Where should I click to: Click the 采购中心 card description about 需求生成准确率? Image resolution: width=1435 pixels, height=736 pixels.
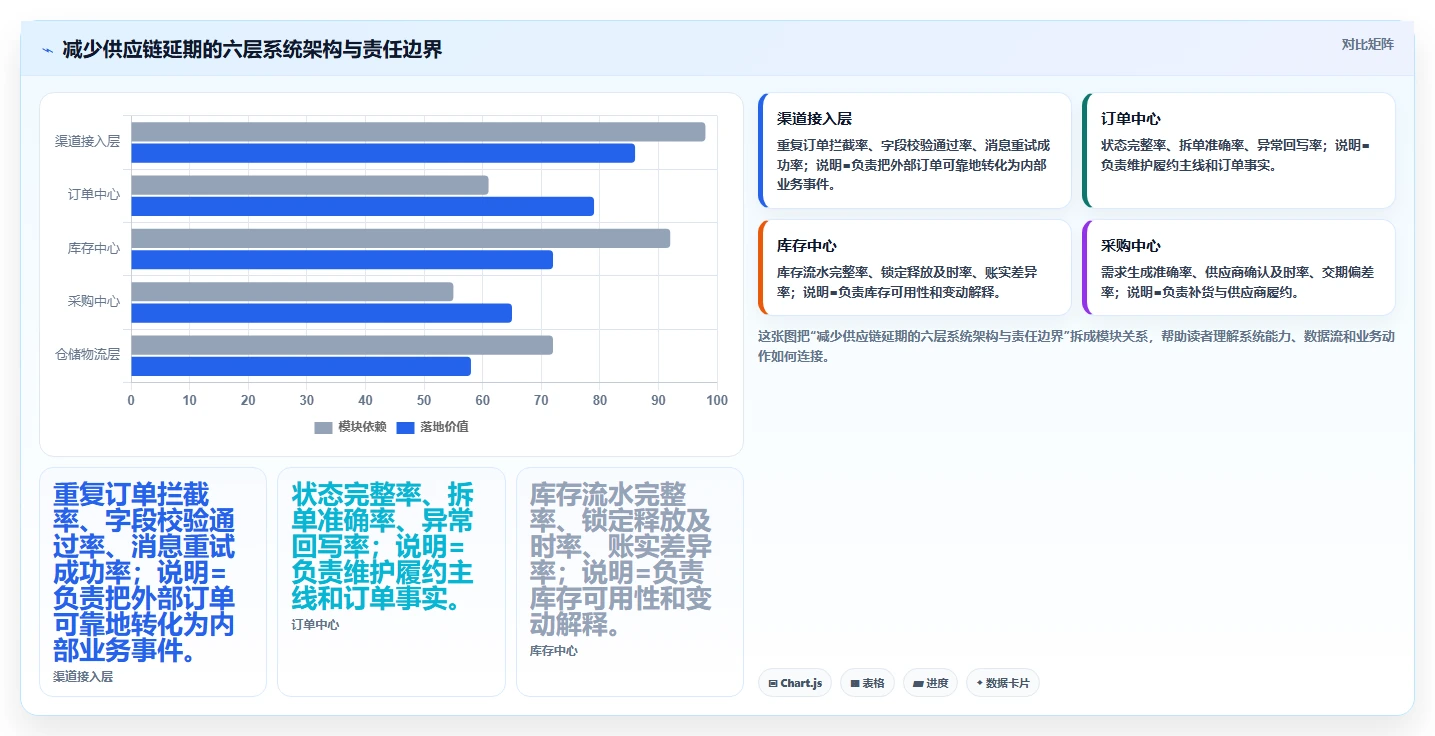(x=1237, y=282)
